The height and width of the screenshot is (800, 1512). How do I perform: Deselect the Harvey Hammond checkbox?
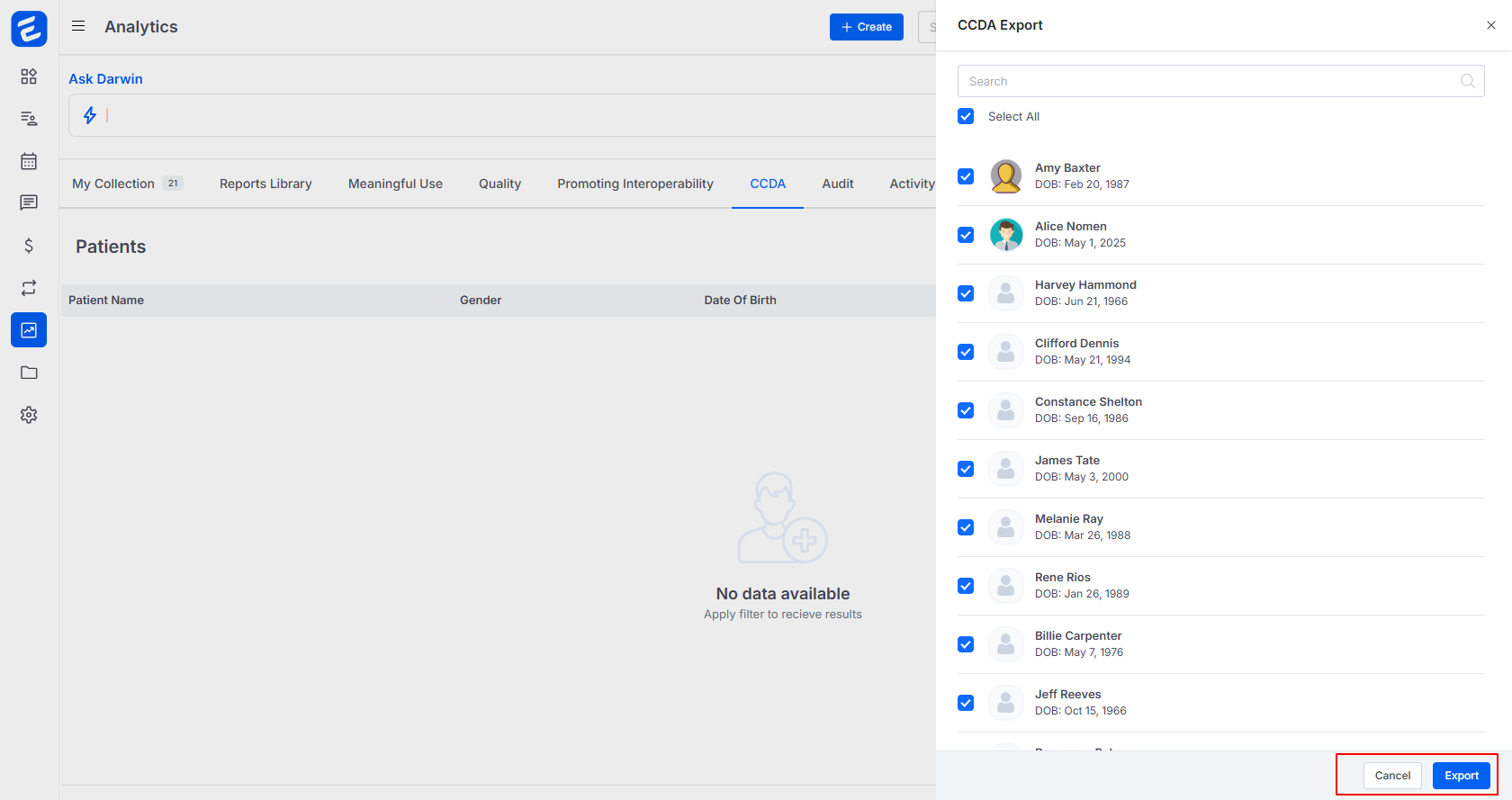[x=966, y=293]
